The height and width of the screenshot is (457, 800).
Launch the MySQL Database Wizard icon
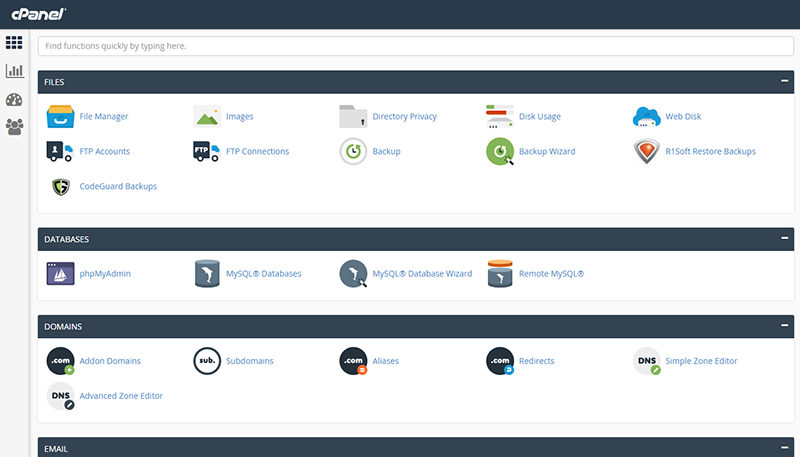coord(353,273)
